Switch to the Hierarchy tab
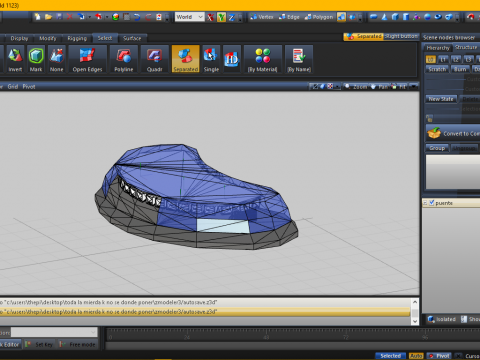 438,48
